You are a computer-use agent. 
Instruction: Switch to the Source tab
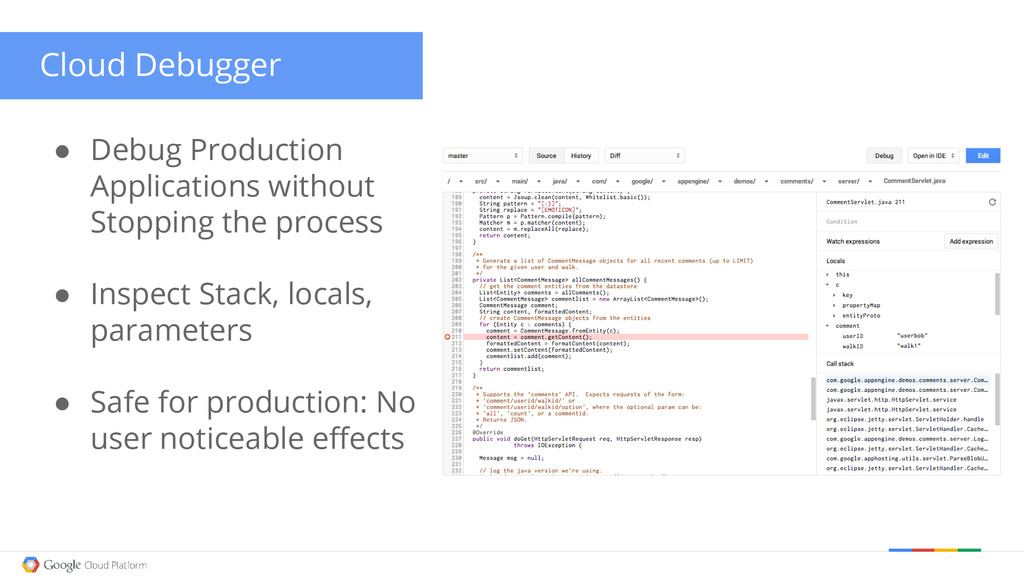[x=547, y=156]
